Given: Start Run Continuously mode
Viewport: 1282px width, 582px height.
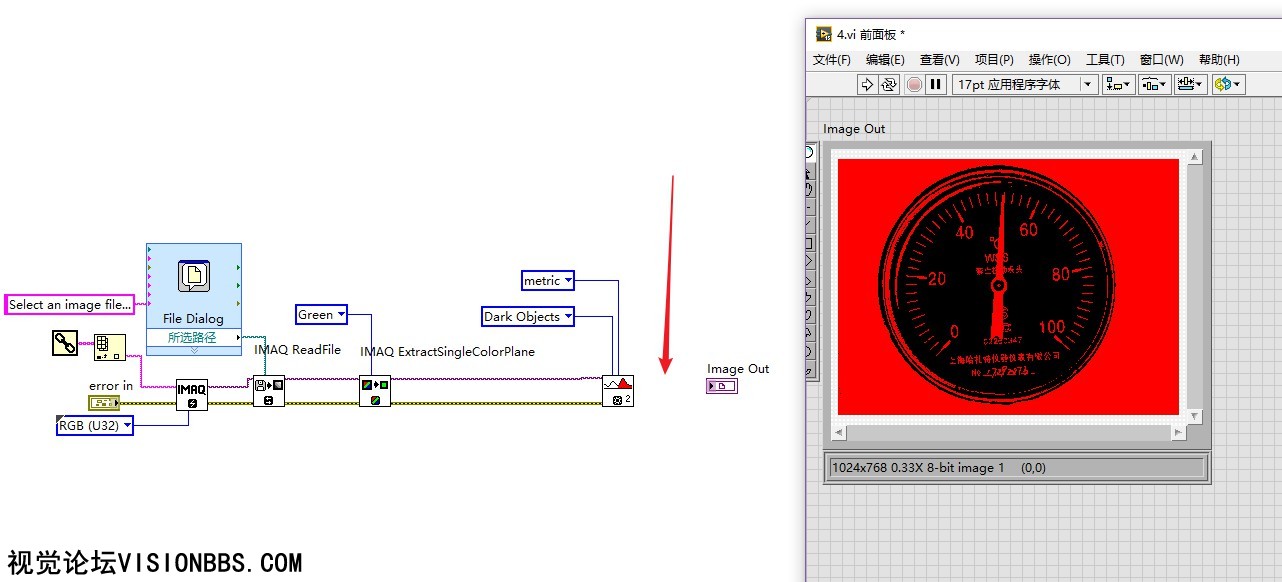Looking at the screenshot, I should tap(888, 85).
